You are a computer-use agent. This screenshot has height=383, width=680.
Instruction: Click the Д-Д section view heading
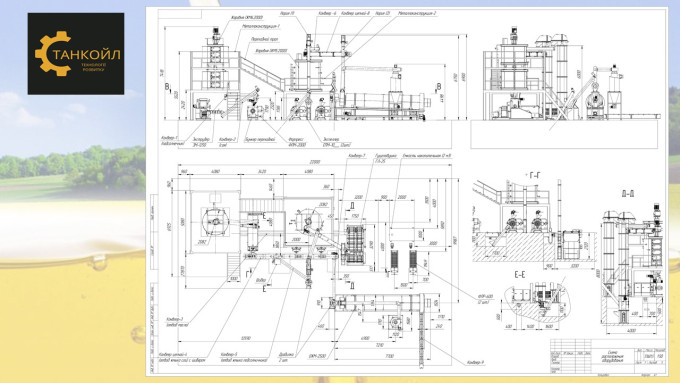pyautogui.click(x=628, y=193)
